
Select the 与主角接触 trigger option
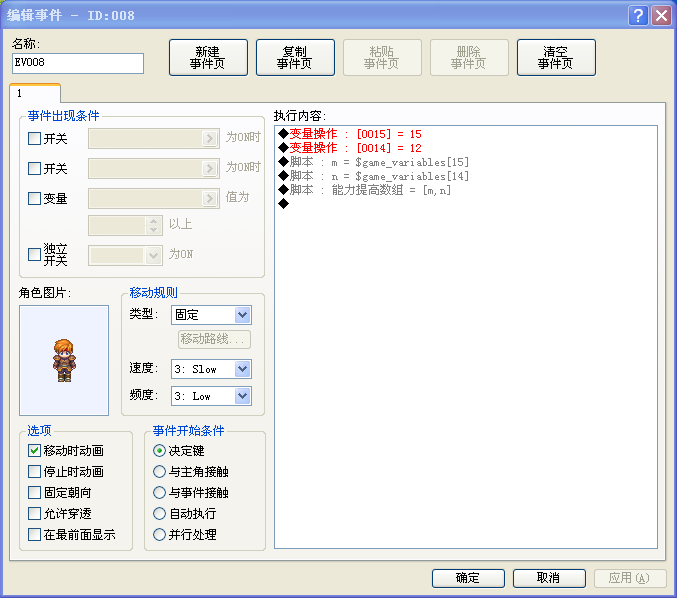pos(159,471)
